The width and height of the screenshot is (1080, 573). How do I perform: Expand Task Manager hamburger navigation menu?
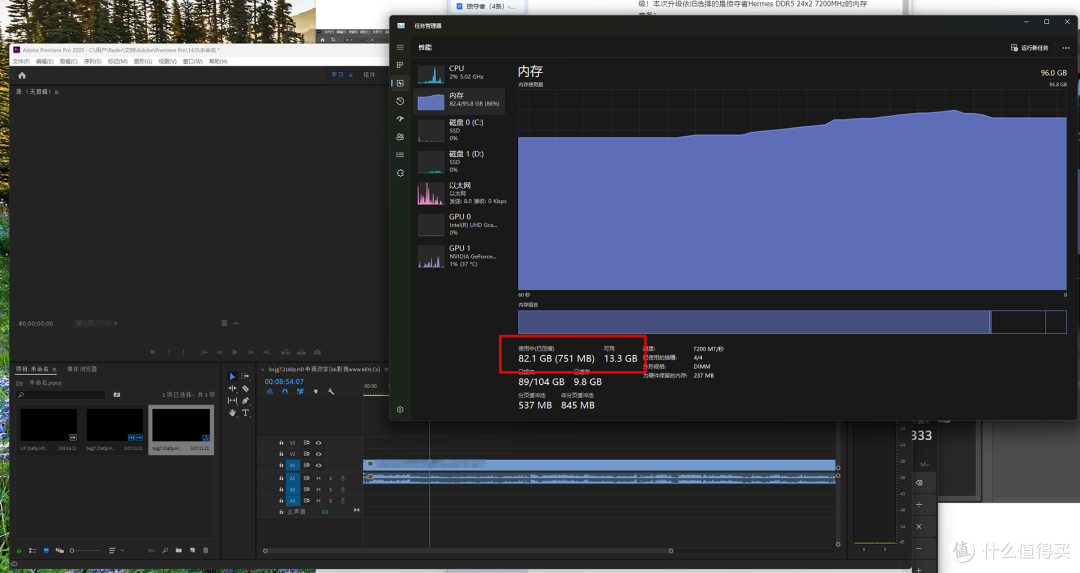click(x=400, y=48)
